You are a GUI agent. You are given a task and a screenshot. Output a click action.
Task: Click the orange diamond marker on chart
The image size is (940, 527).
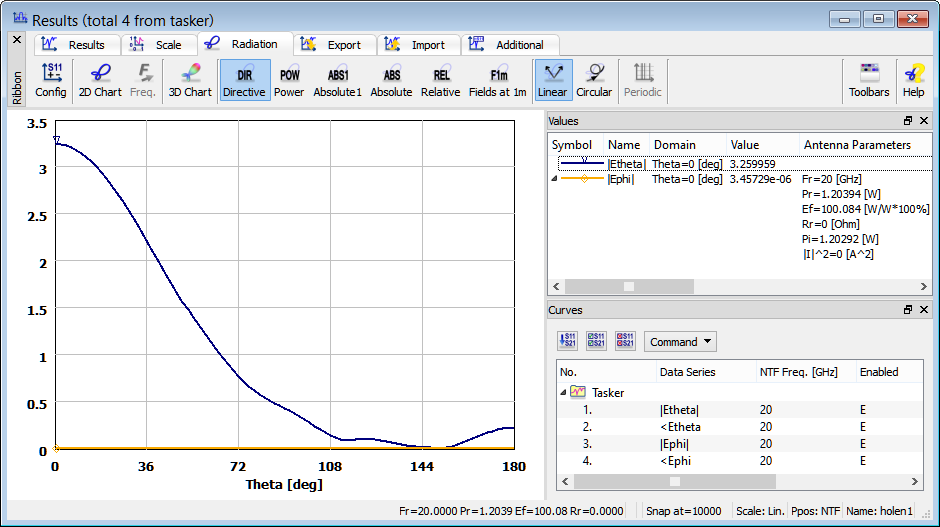point(56,448)
